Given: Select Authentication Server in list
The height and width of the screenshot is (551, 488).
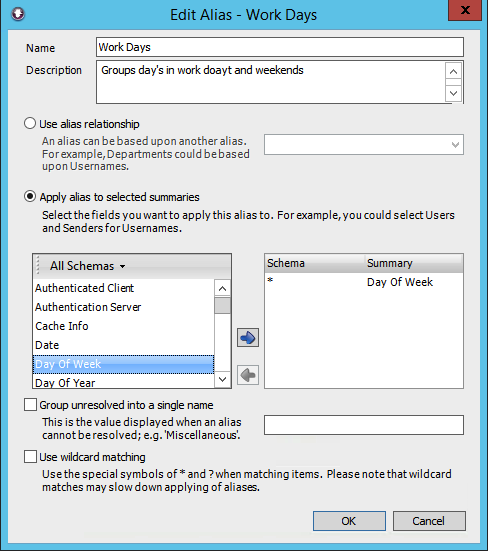Looking at the screenshot, I should (124, 307).
